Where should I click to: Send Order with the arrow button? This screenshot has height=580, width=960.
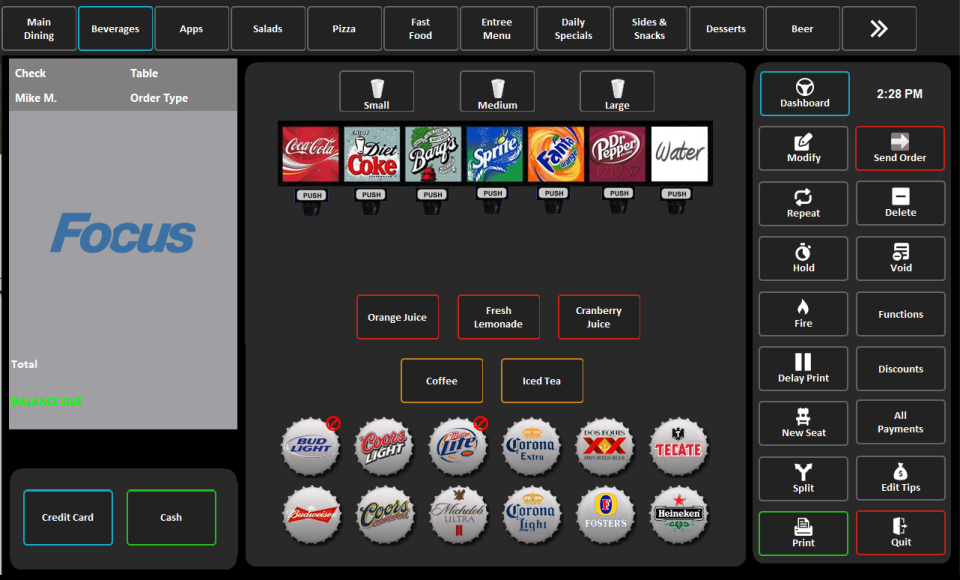900,148
